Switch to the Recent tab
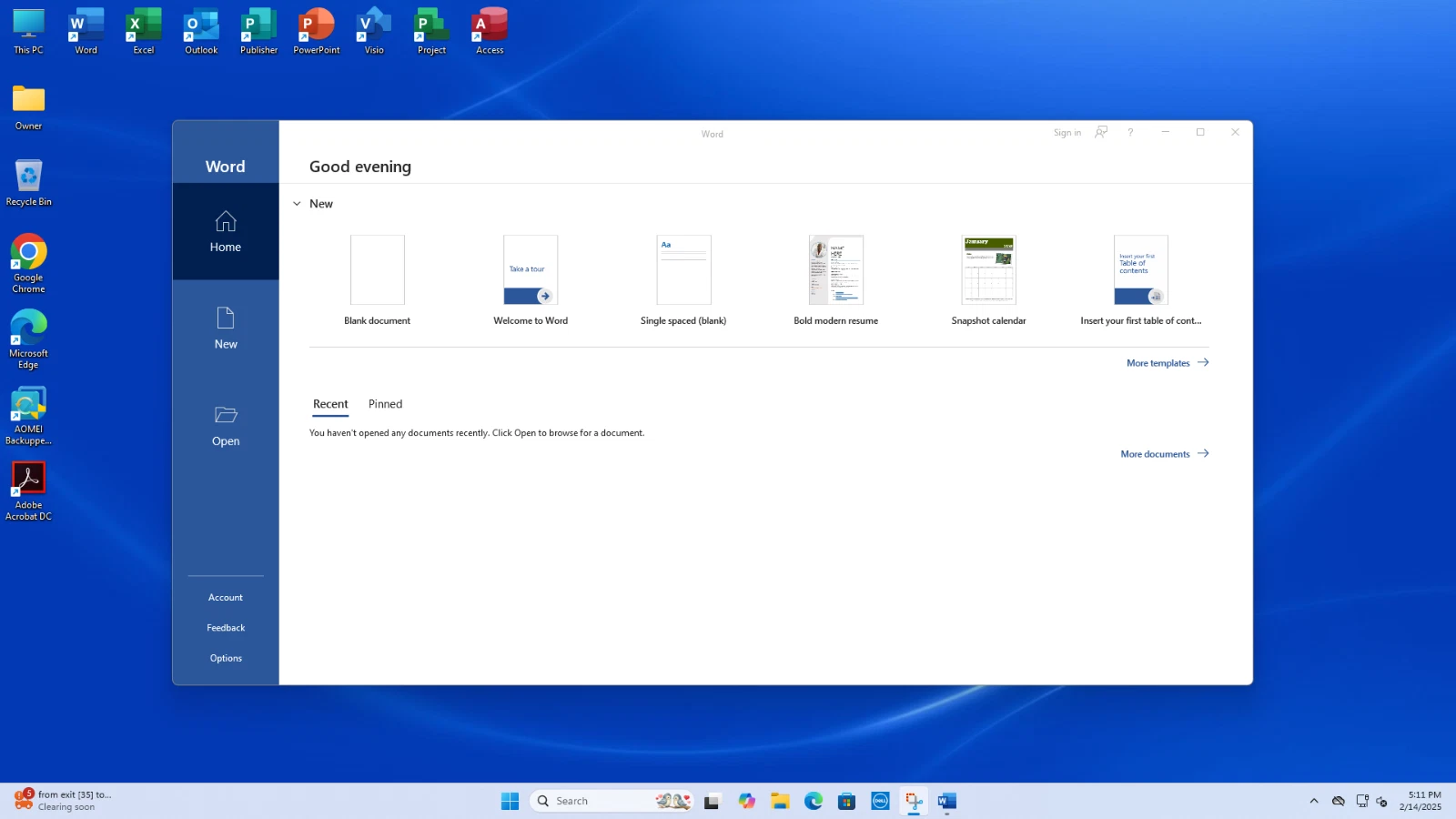The width and height of the screenshot is (1456, 819). point(330,404)
